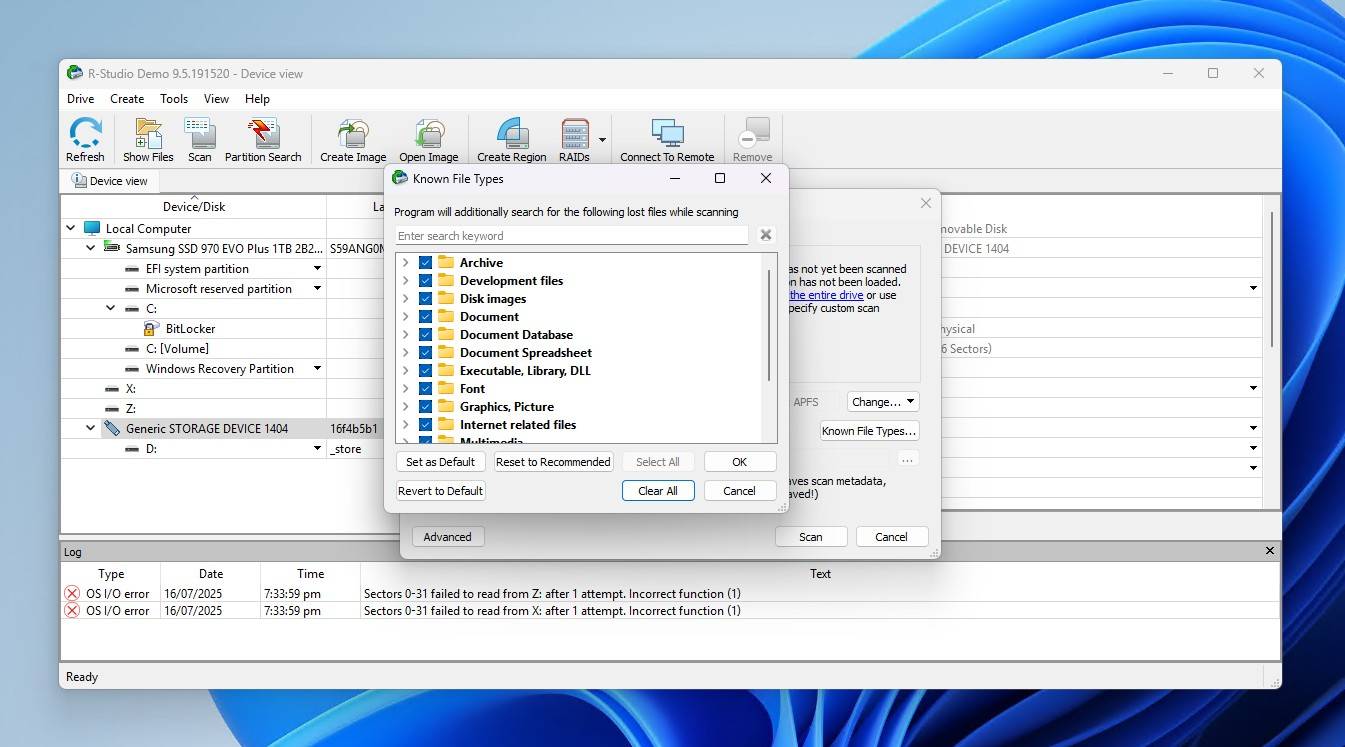Expand the Archive category

(405, 262)
